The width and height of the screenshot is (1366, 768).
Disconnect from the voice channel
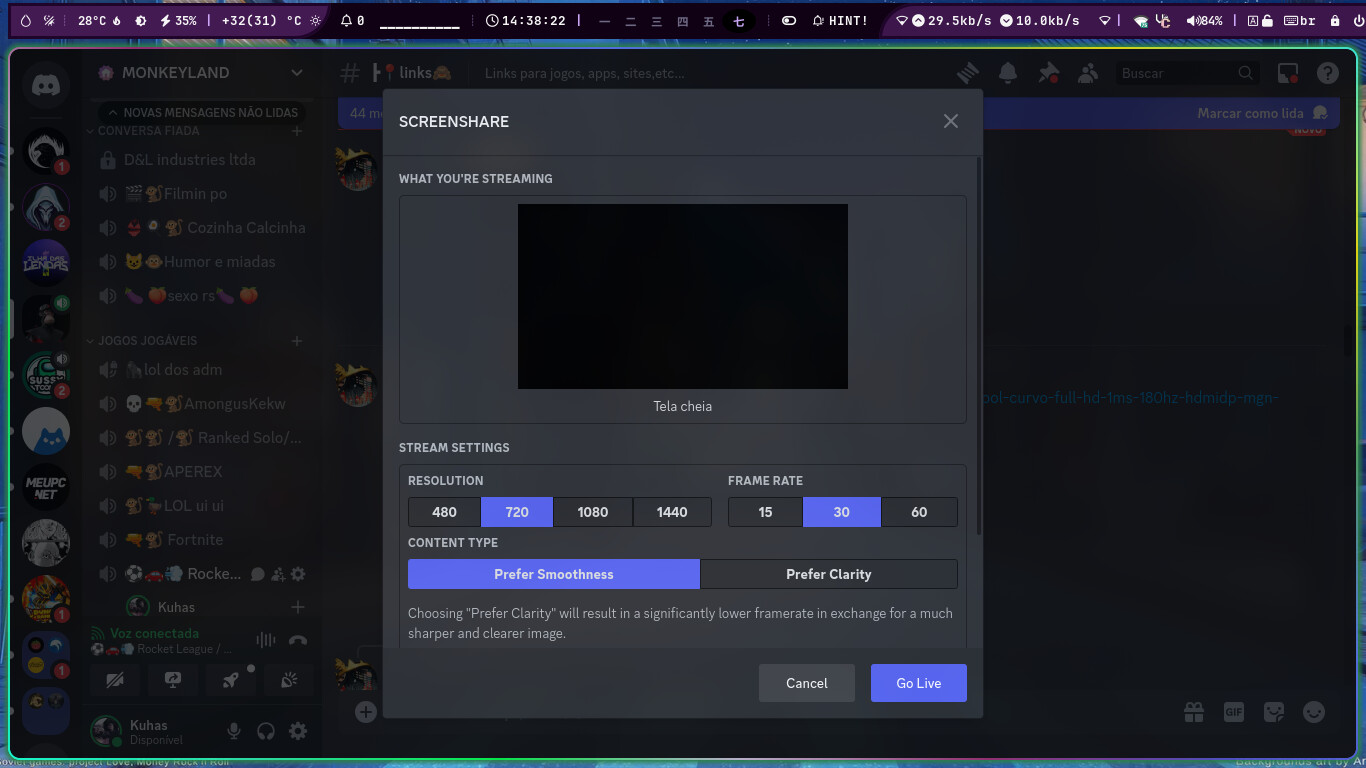click(298, 641)
